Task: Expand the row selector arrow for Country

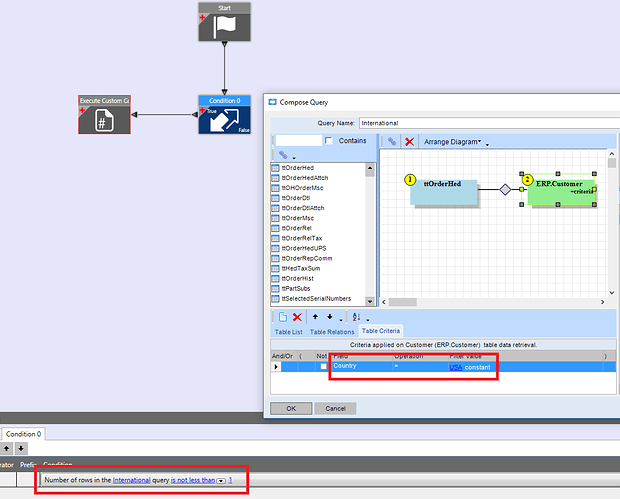Action: (x=276, y=367)
